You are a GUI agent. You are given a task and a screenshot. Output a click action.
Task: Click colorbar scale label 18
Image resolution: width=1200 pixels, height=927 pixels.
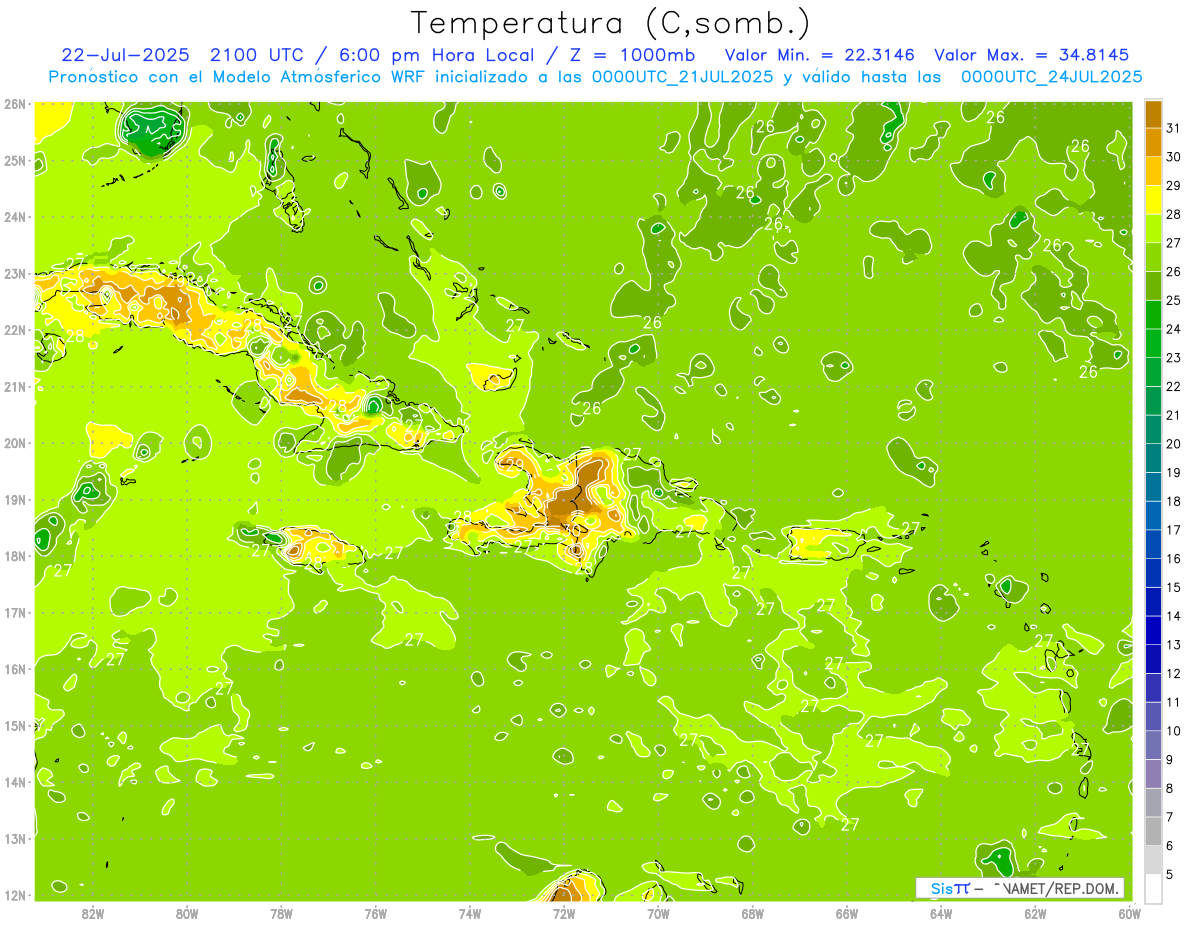pos(1174,501)
